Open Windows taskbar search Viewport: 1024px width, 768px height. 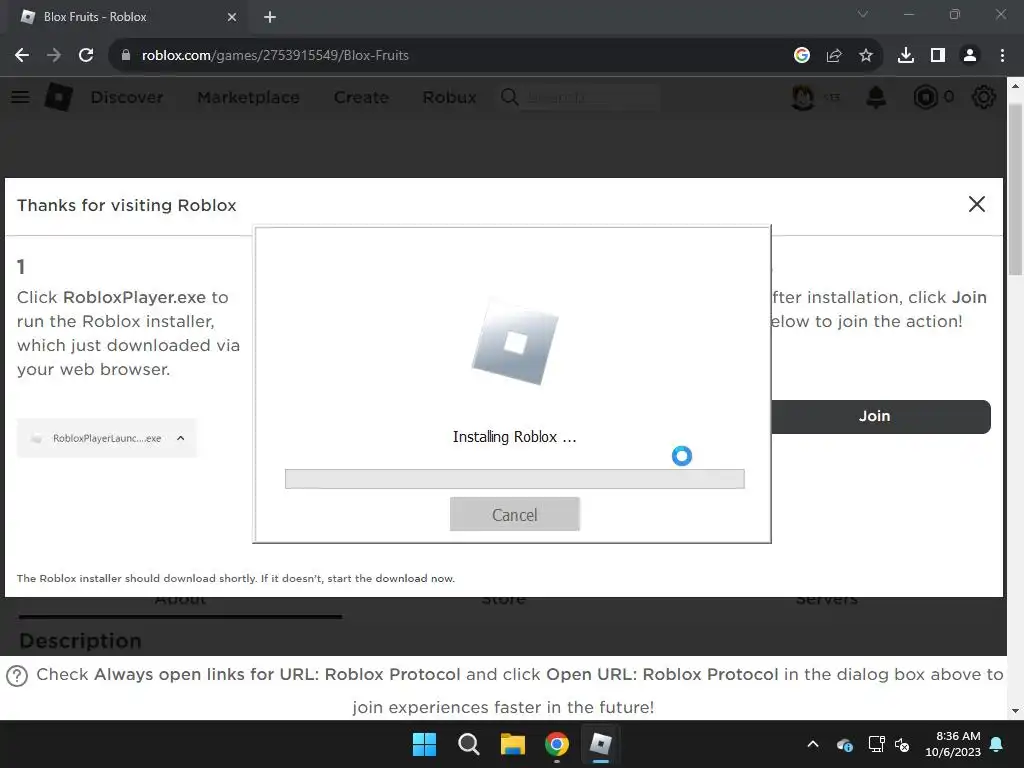click(468, 744)
